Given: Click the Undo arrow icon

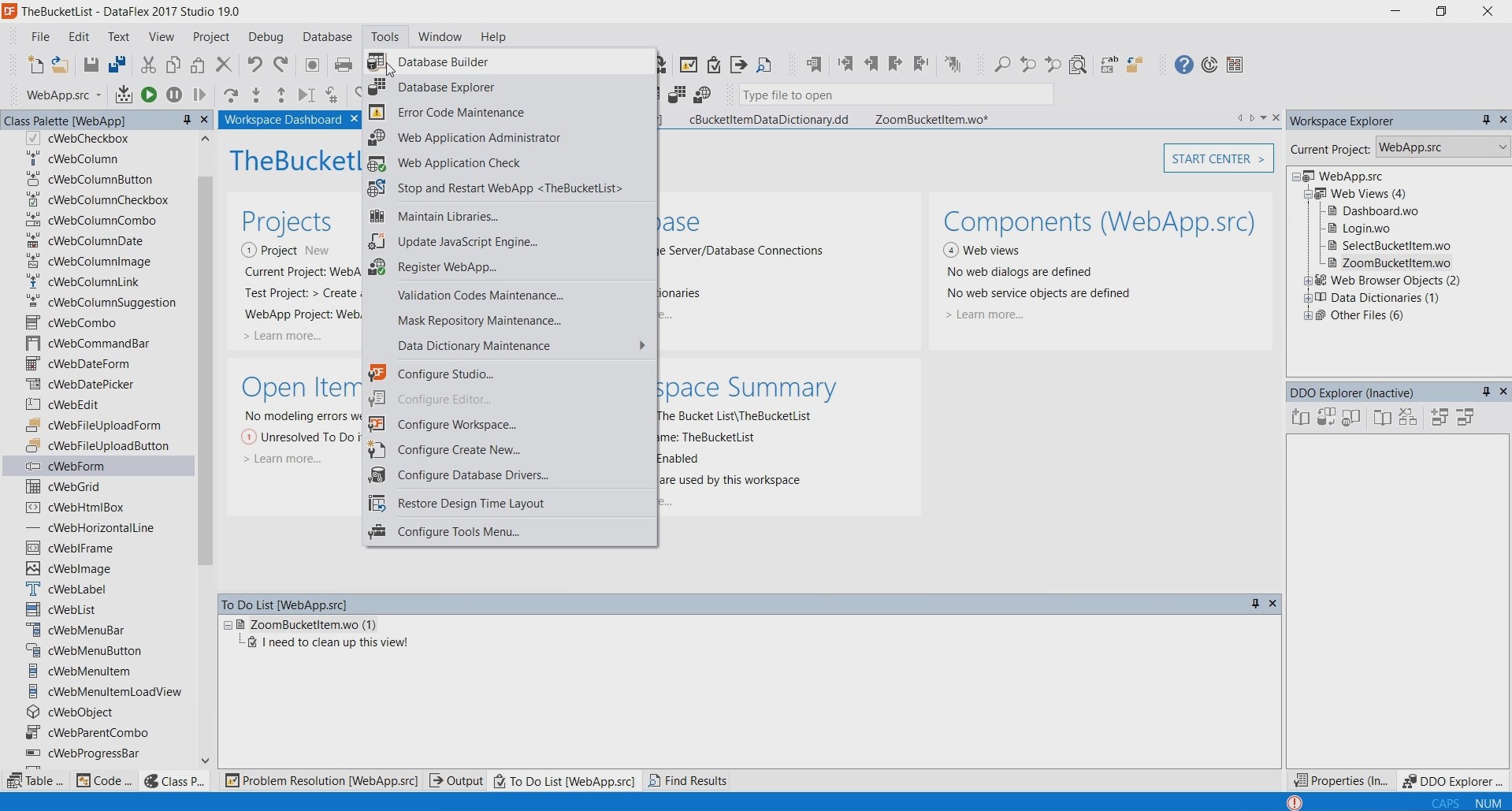Looking at the screenshot, I should click(x=254, y=65).
